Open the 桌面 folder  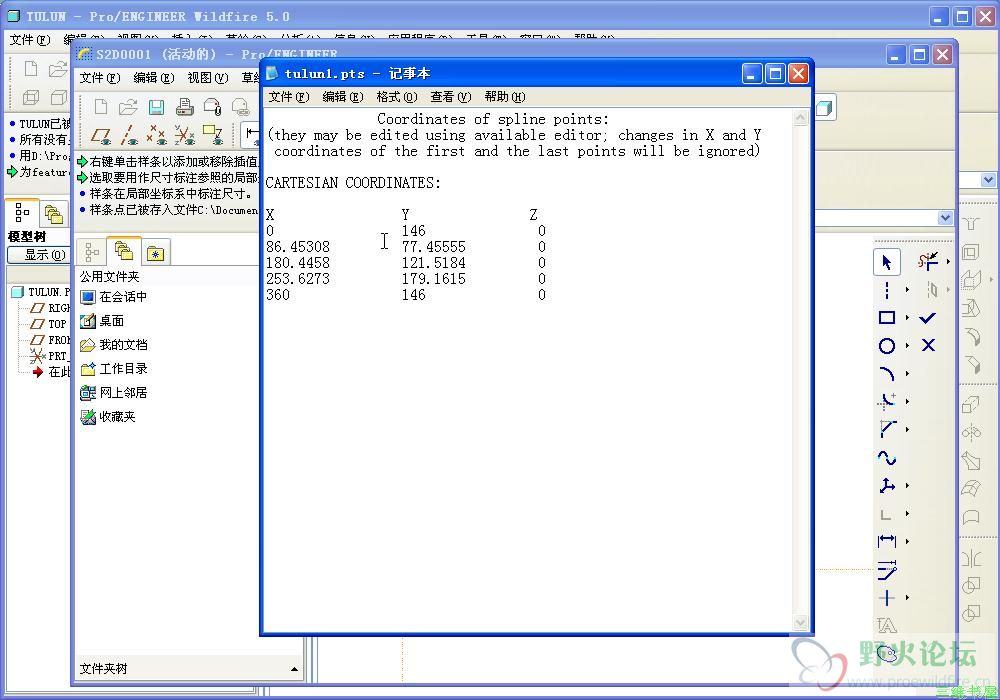pos(102,321)
